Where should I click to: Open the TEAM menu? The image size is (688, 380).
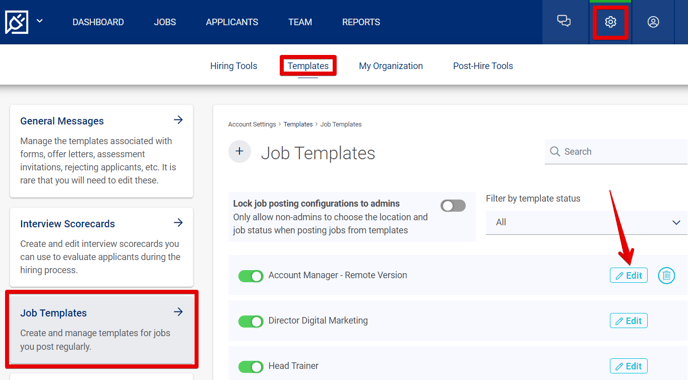(x=300, y=22)
